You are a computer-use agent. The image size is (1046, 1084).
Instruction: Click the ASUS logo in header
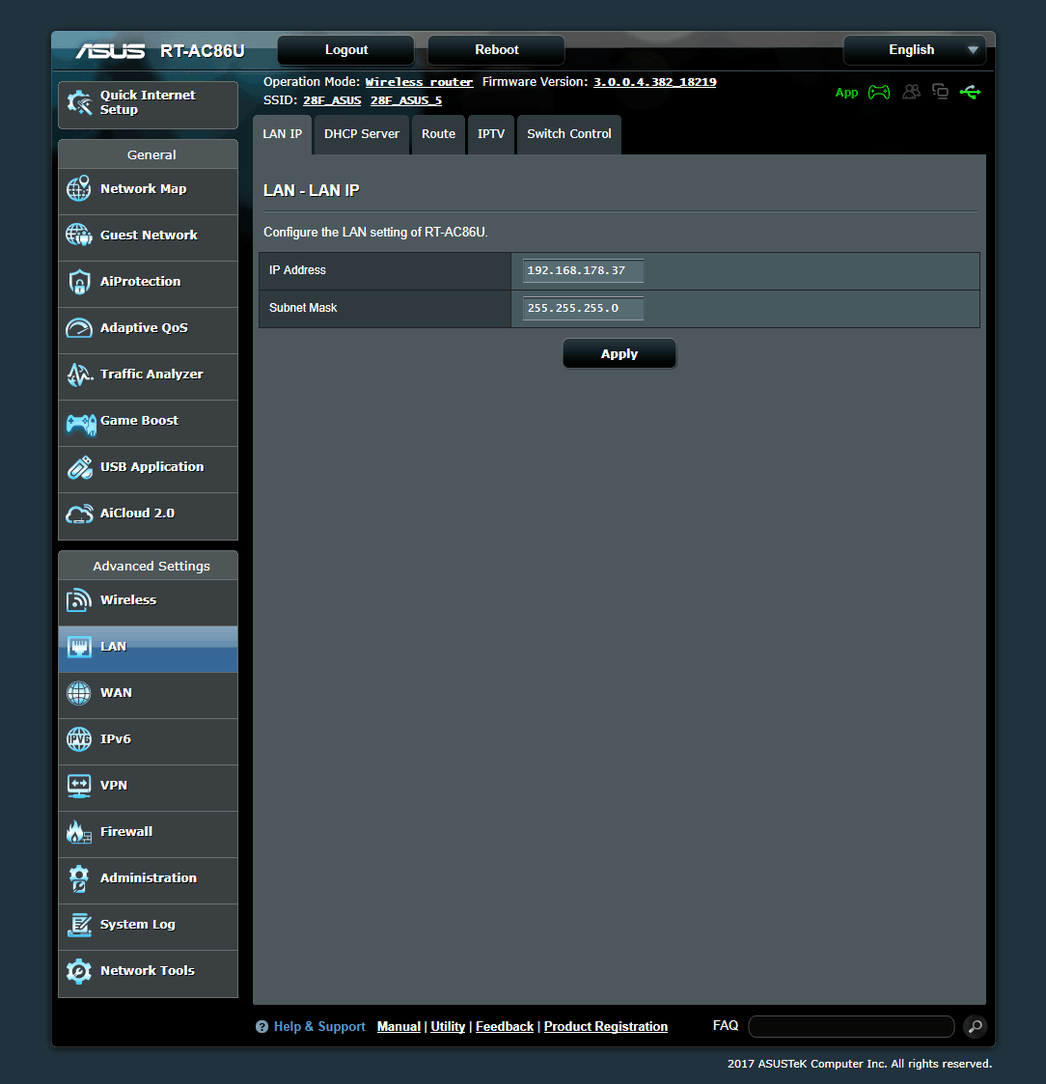click(x=111, y=51)
